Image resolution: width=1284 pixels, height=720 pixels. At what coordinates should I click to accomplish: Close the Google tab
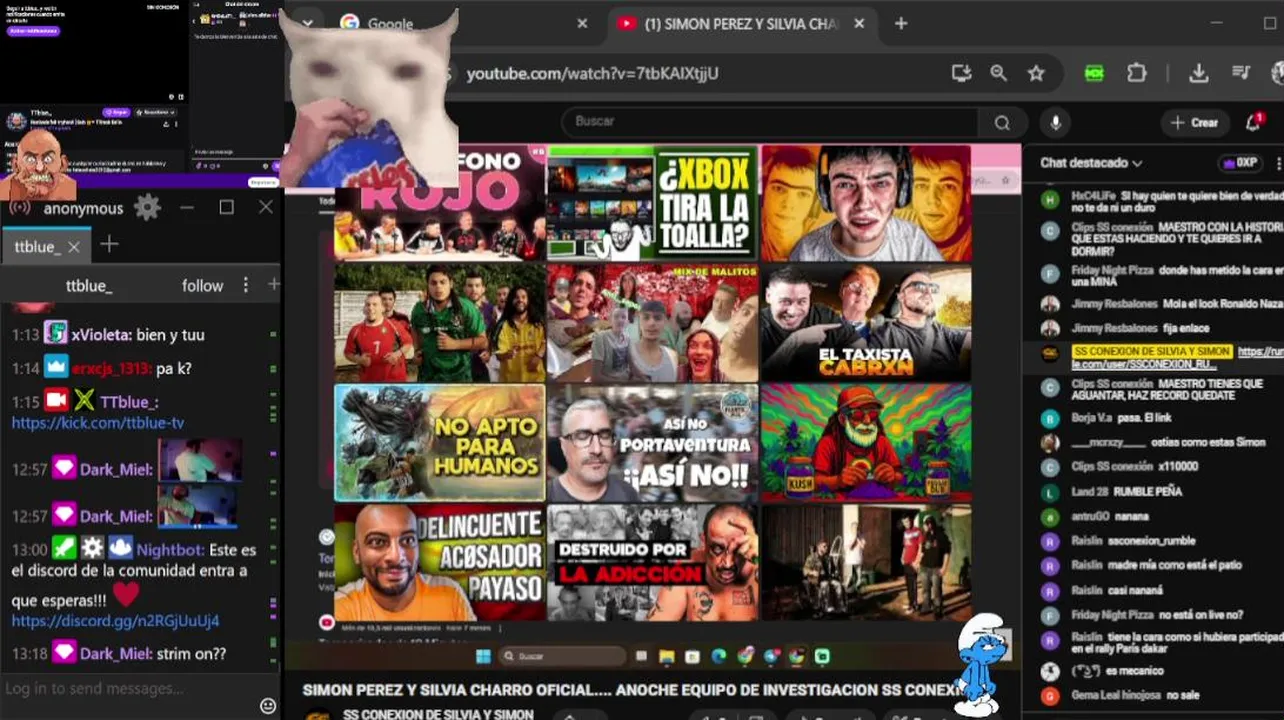click(x=582, y=23)
